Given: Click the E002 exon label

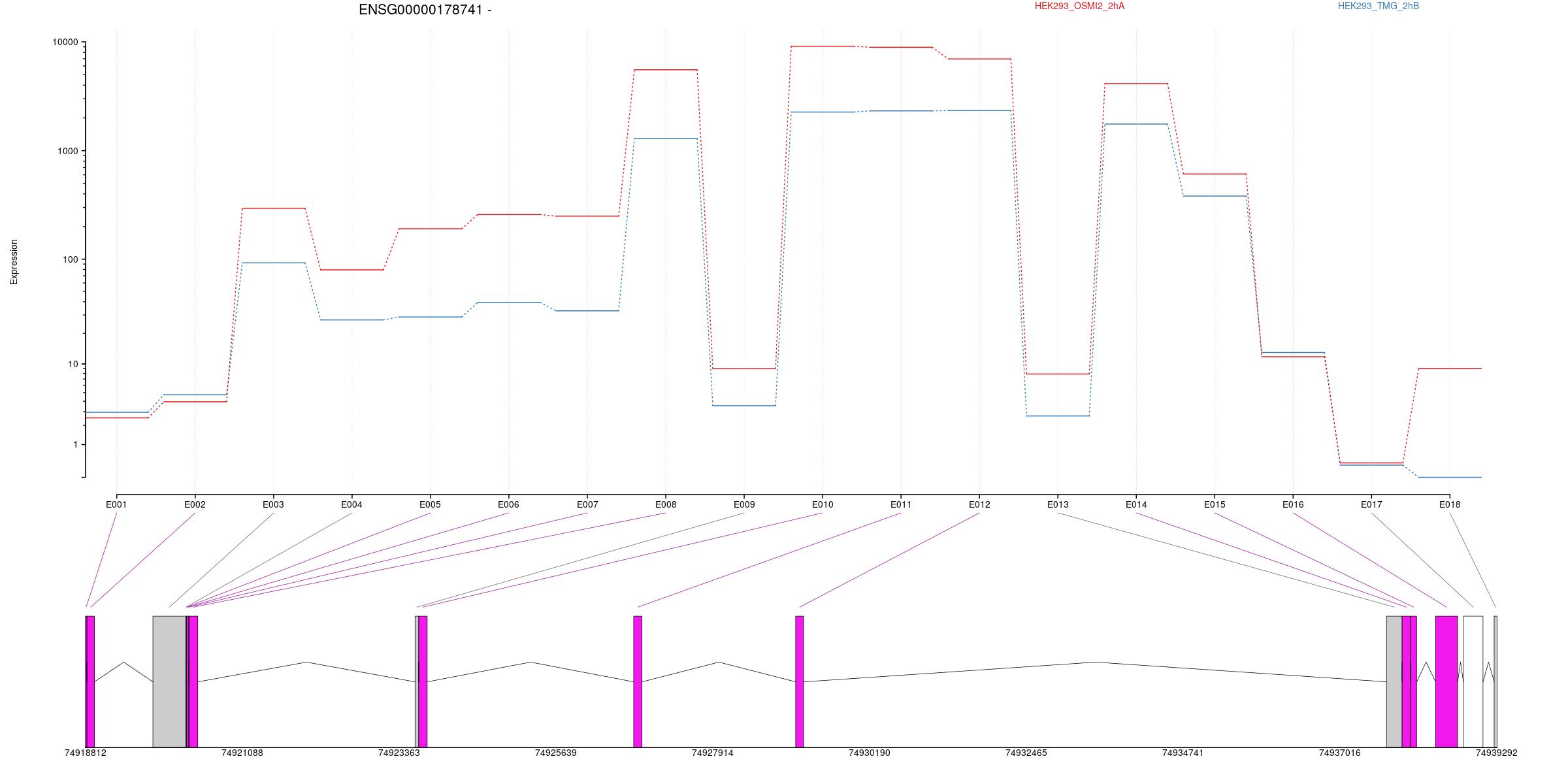Looking at the screenshot, I should tap(195, 504).
